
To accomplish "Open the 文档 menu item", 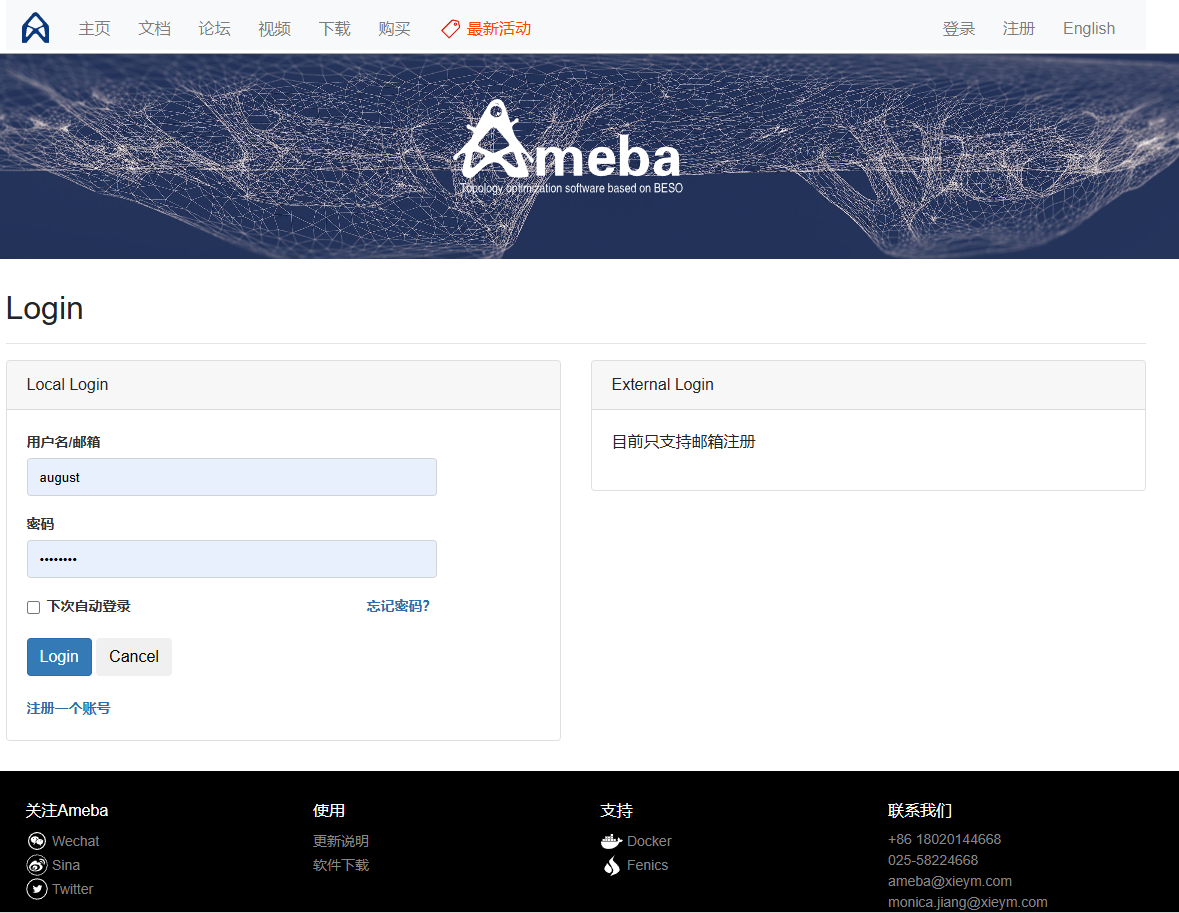I will [x=154, y=29].
